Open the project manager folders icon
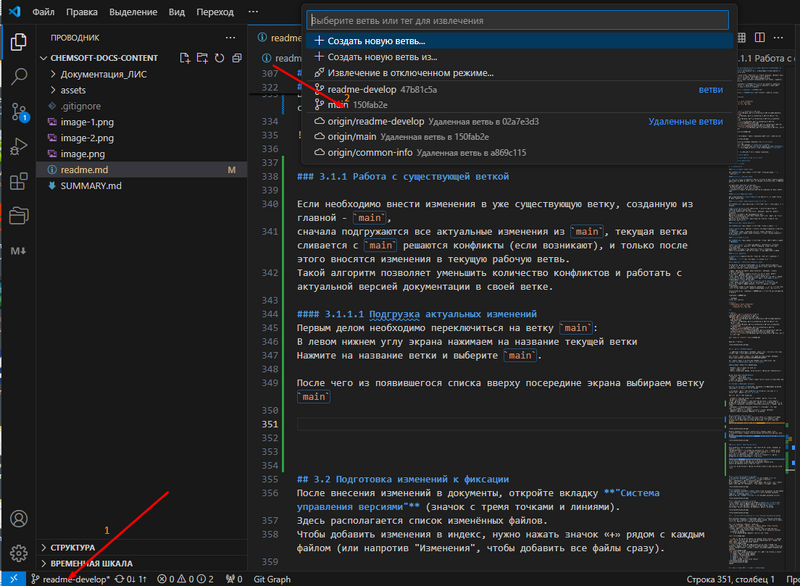Viewport: 800px width, 586px height. point(18,216)
